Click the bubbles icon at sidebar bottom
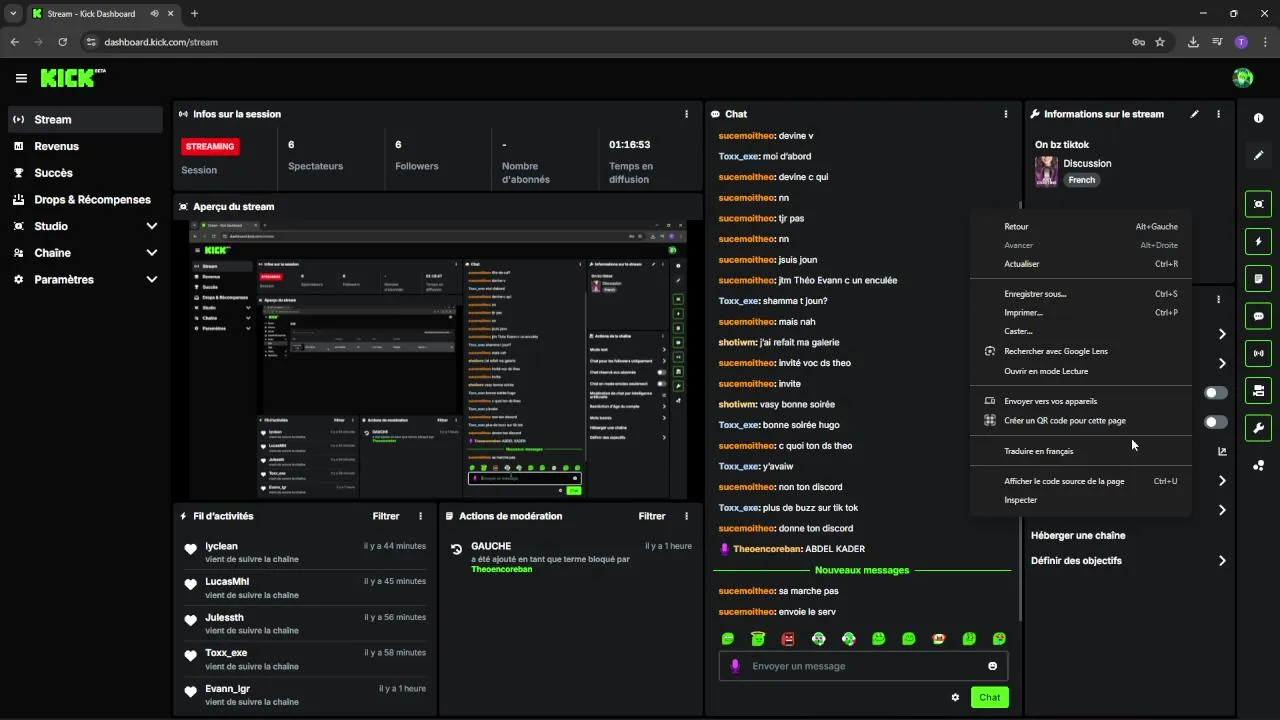The width and height of the screenshot is (1280, 720). 1258,465
